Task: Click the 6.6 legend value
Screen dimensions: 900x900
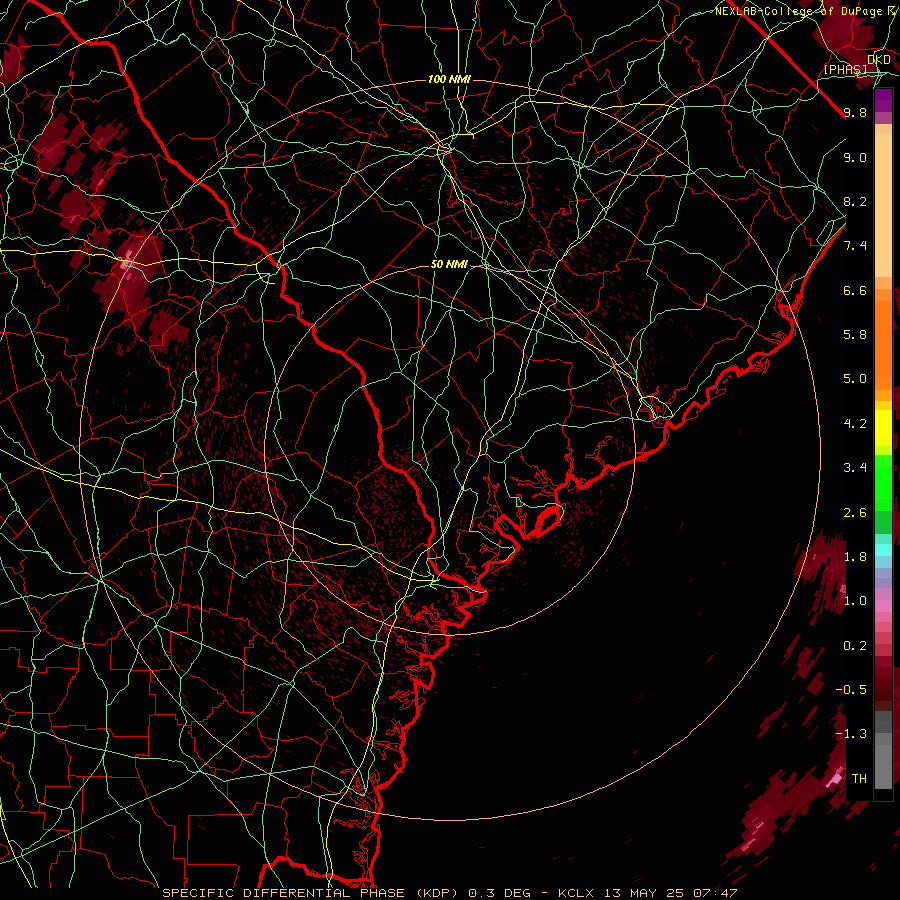Action: 855,290
